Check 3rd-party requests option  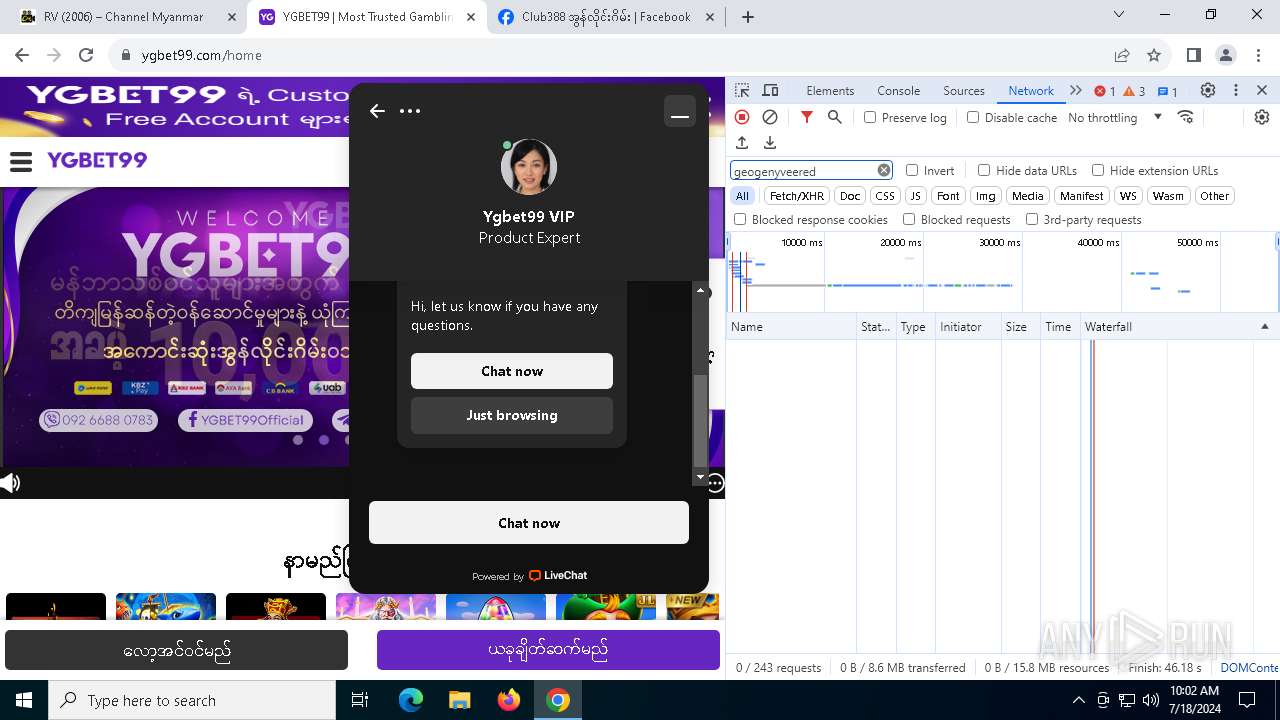1032,219
